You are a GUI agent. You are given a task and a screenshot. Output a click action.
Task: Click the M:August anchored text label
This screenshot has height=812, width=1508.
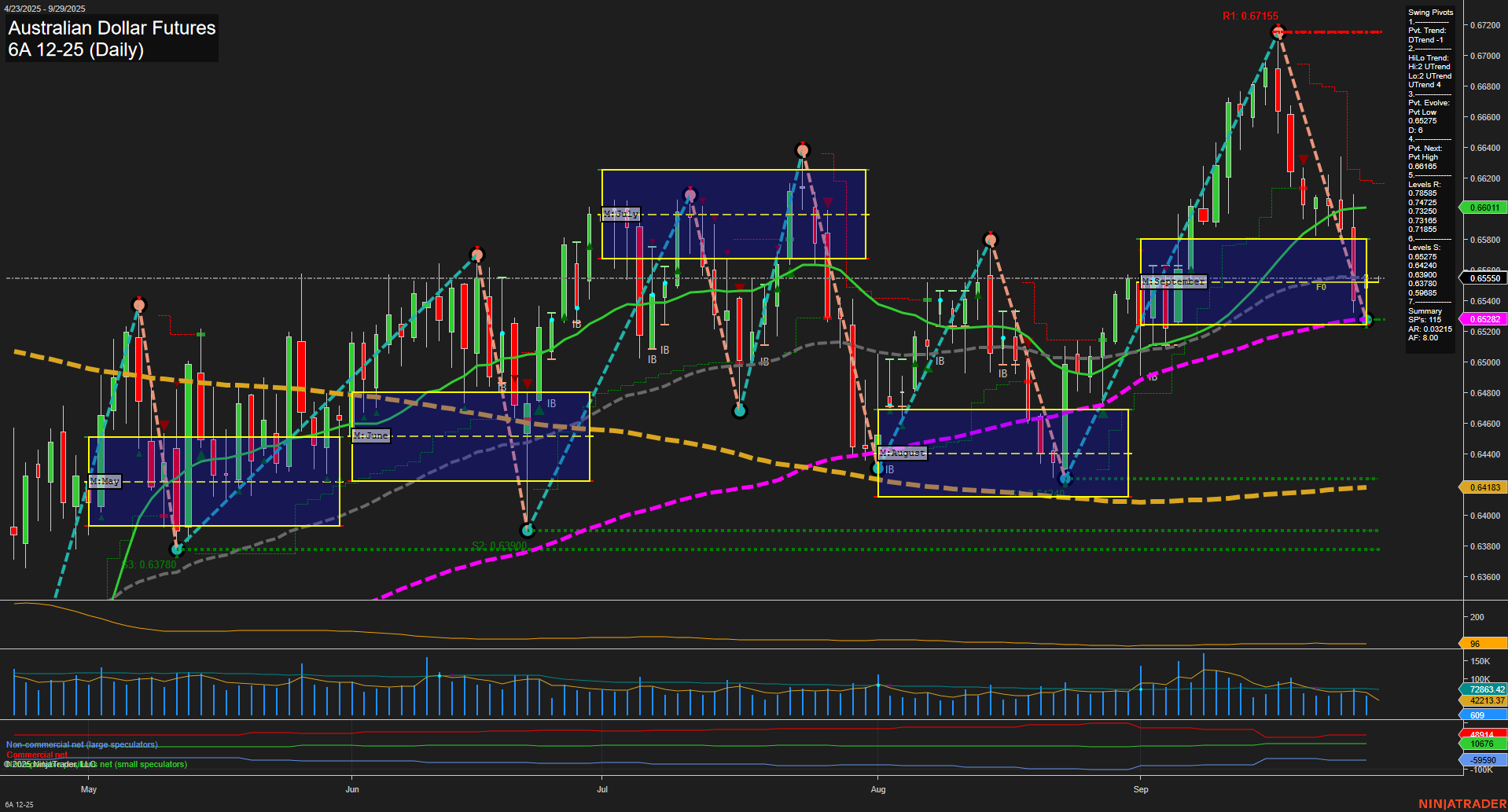coord(903,453)
